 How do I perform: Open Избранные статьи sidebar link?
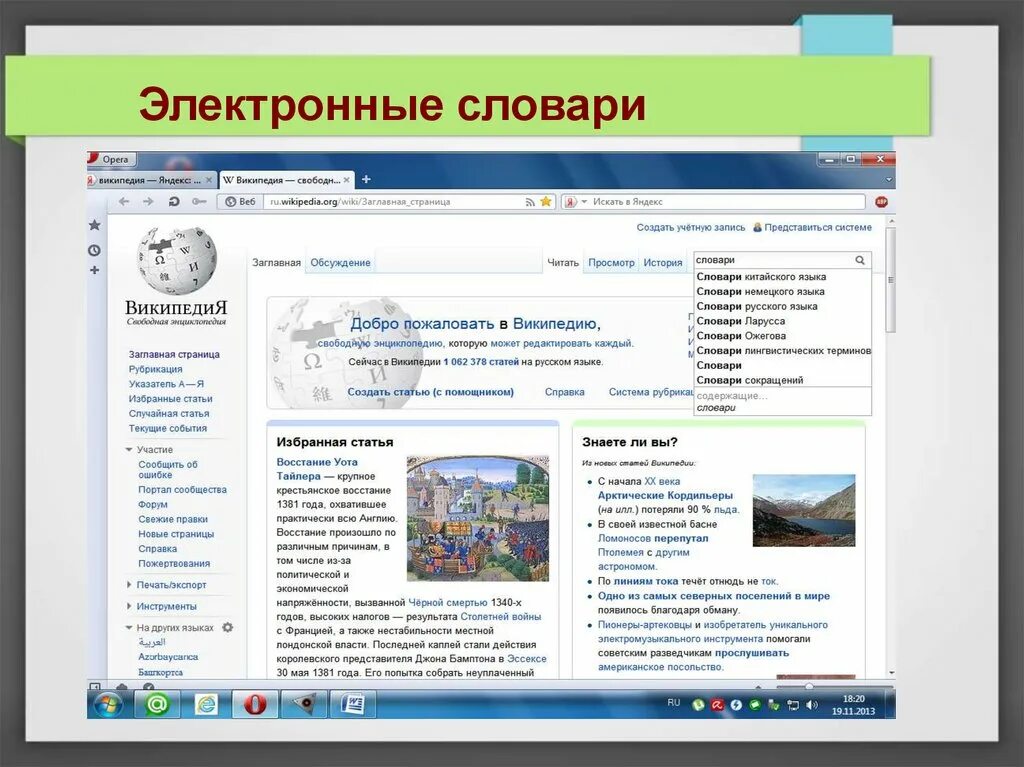point(170,399)
